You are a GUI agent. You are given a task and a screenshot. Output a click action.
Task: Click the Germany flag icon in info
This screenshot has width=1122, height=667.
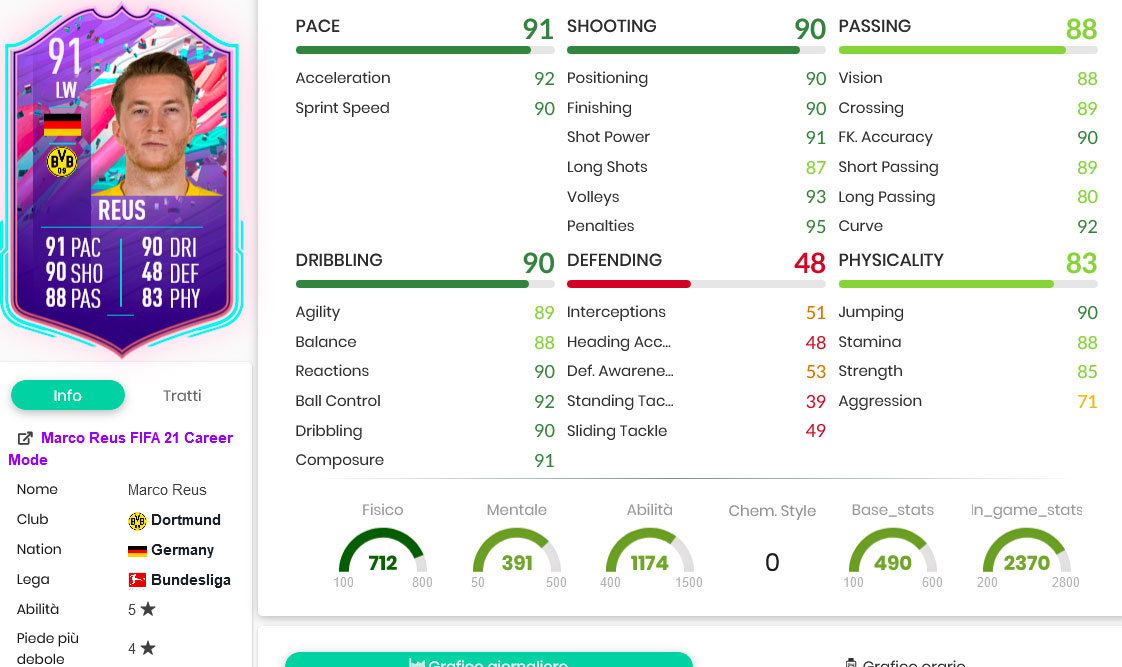coord(137,550)
